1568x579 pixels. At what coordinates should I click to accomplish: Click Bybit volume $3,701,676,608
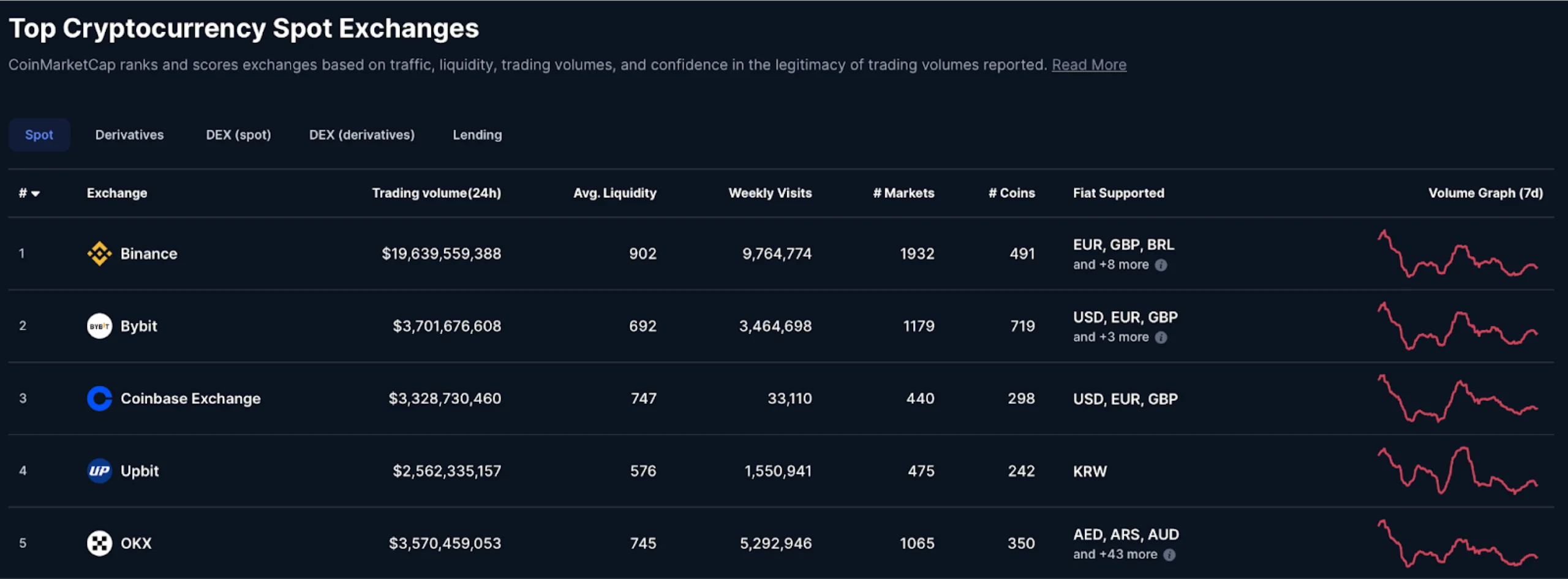[447, 326]
